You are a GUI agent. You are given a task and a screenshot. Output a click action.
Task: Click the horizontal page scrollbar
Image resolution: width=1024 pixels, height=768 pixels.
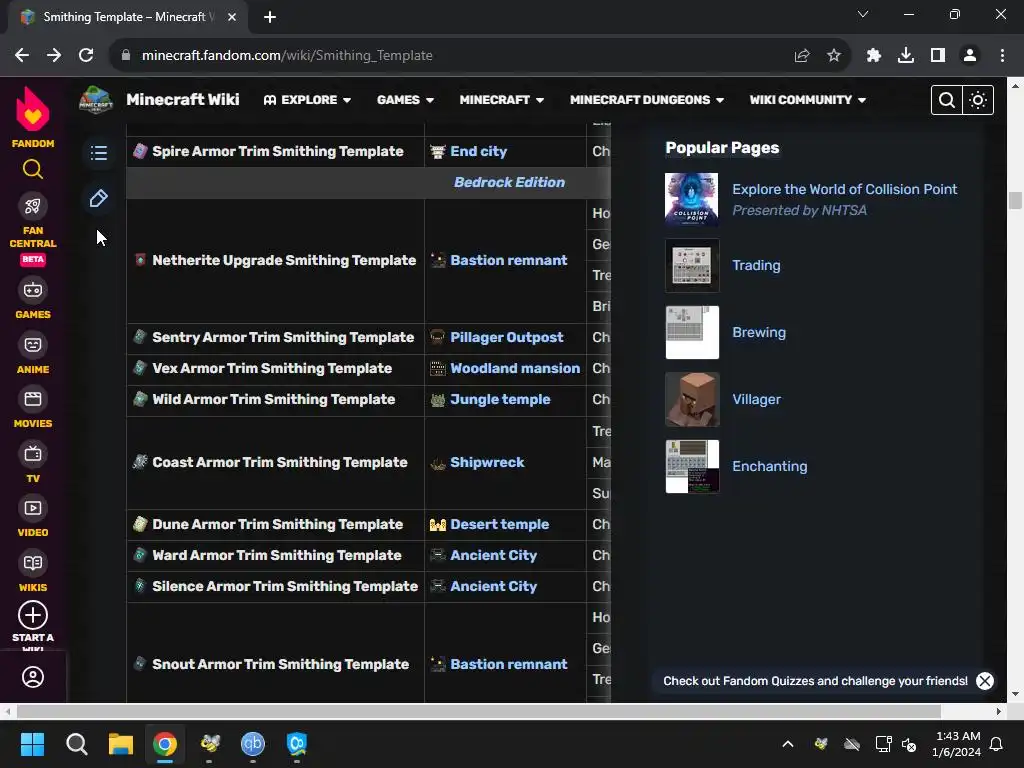478,711
